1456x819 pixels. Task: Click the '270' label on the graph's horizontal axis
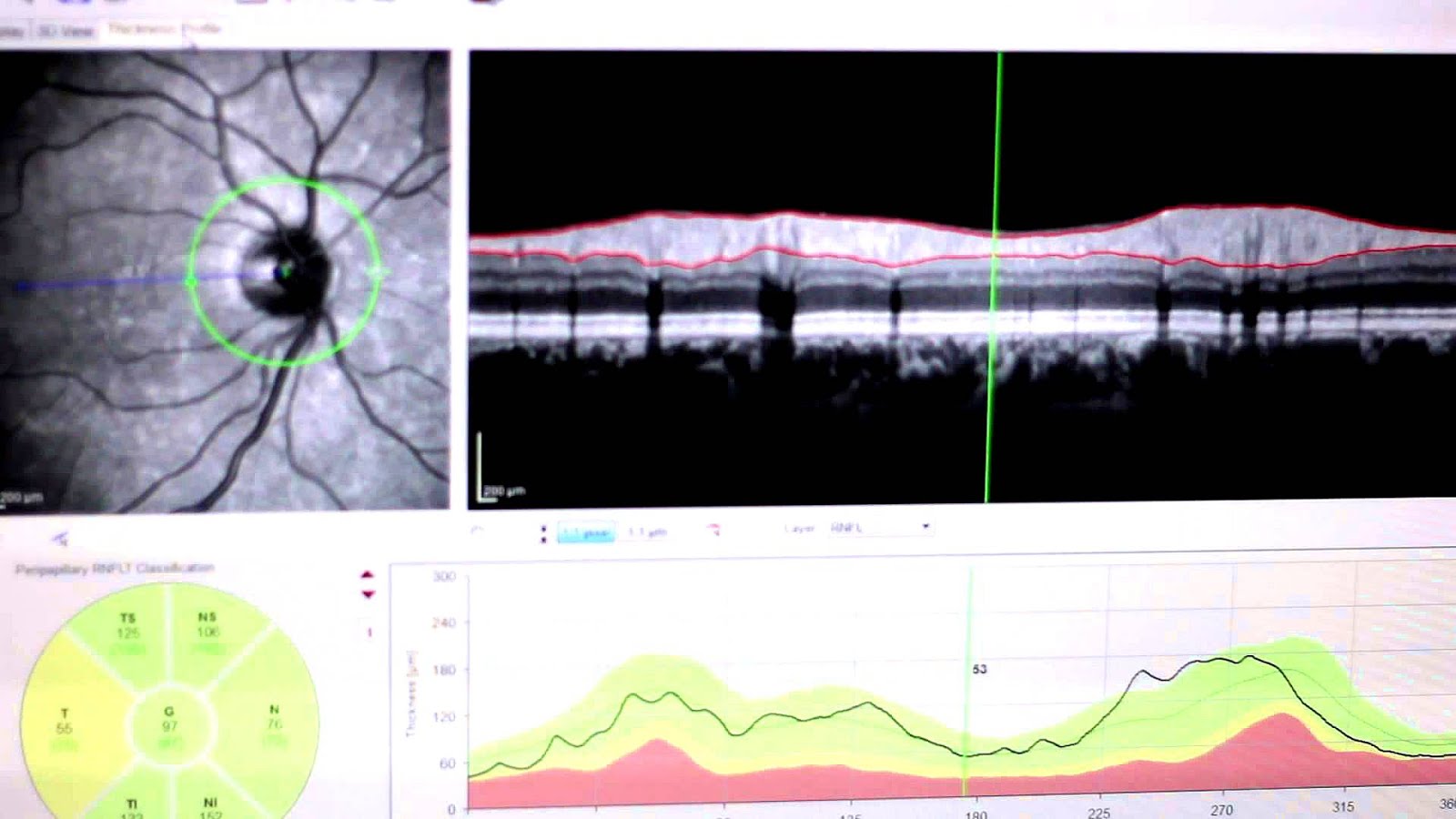(x=1221, y=810)
